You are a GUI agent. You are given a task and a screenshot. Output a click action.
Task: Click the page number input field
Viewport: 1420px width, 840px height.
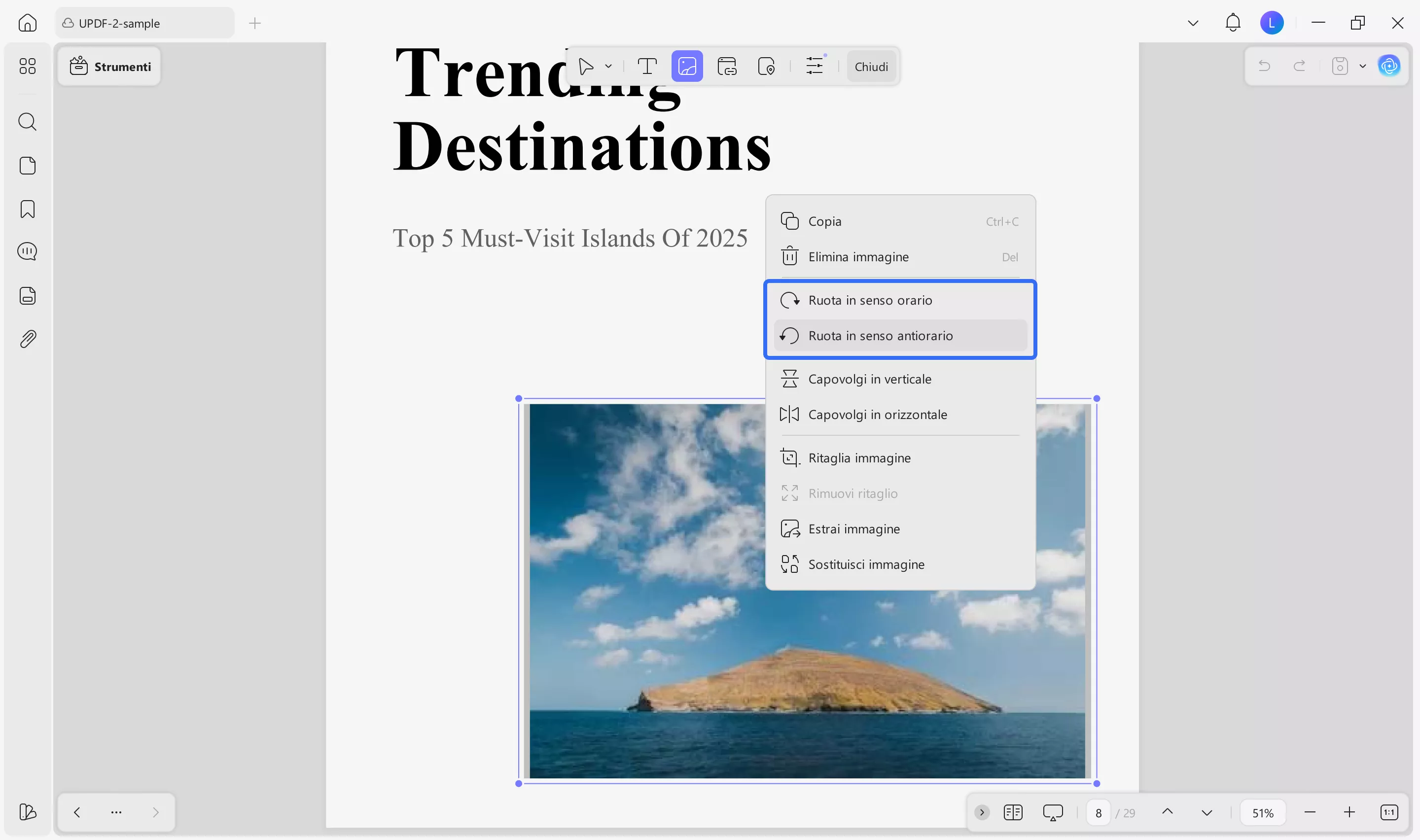pos(1098,812)
